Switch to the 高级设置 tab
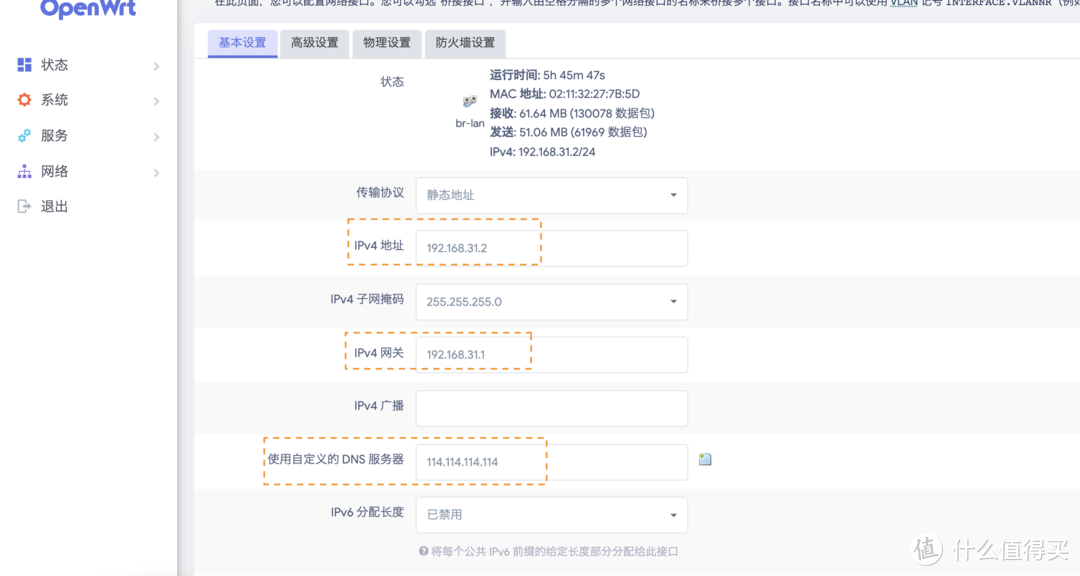 tap(314, 44)
